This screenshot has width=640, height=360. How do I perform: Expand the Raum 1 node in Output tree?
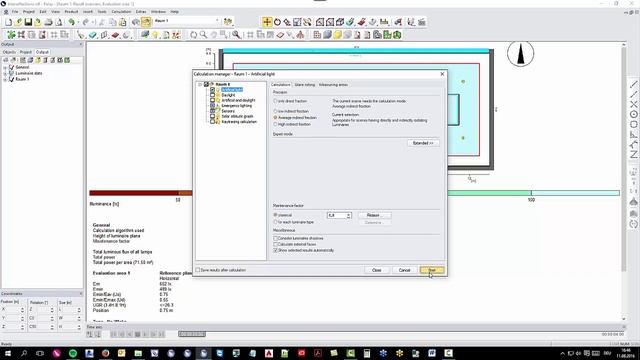5,79
